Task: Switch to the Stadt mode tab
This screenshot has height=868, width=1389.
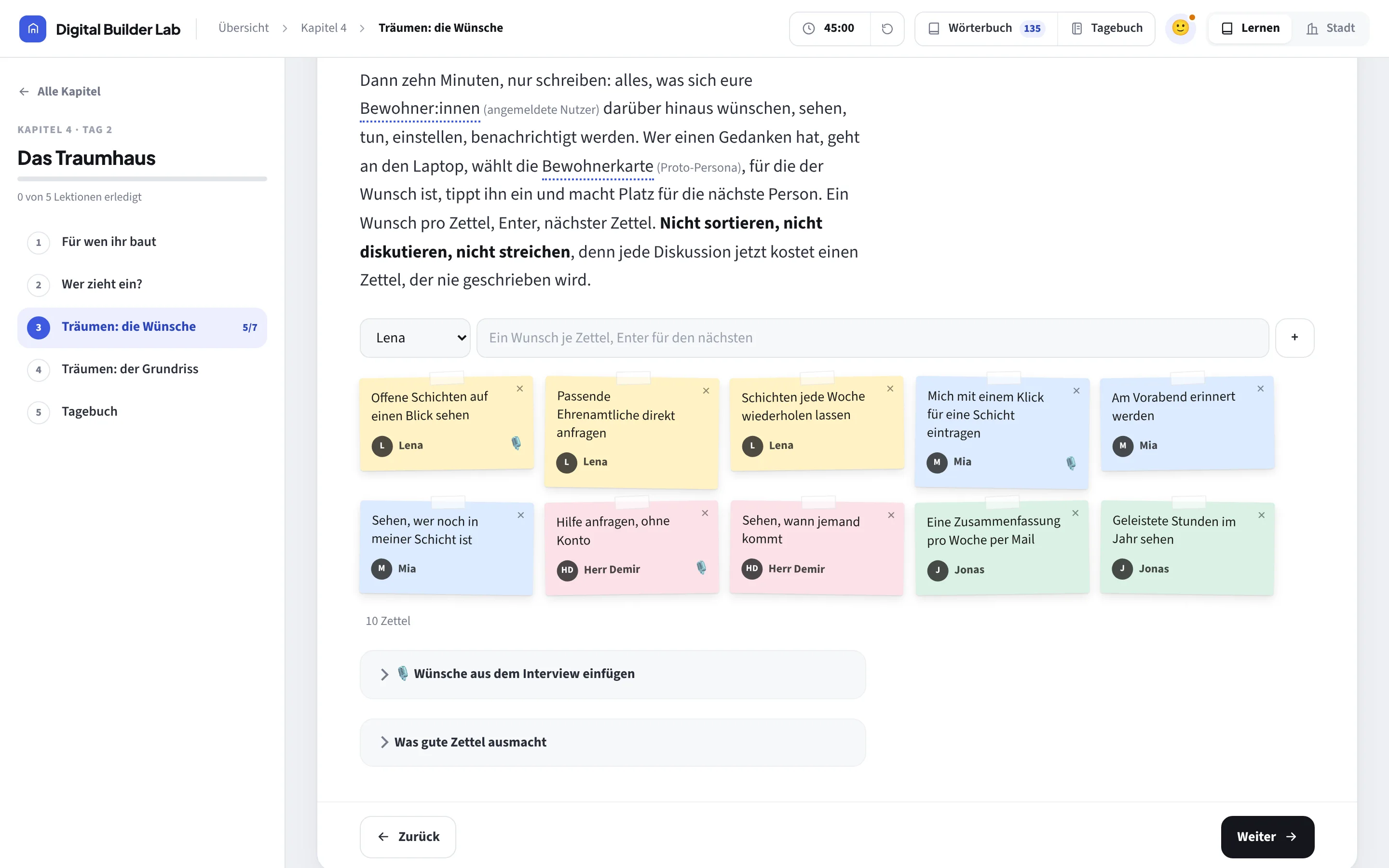Action: (1330, 29)
